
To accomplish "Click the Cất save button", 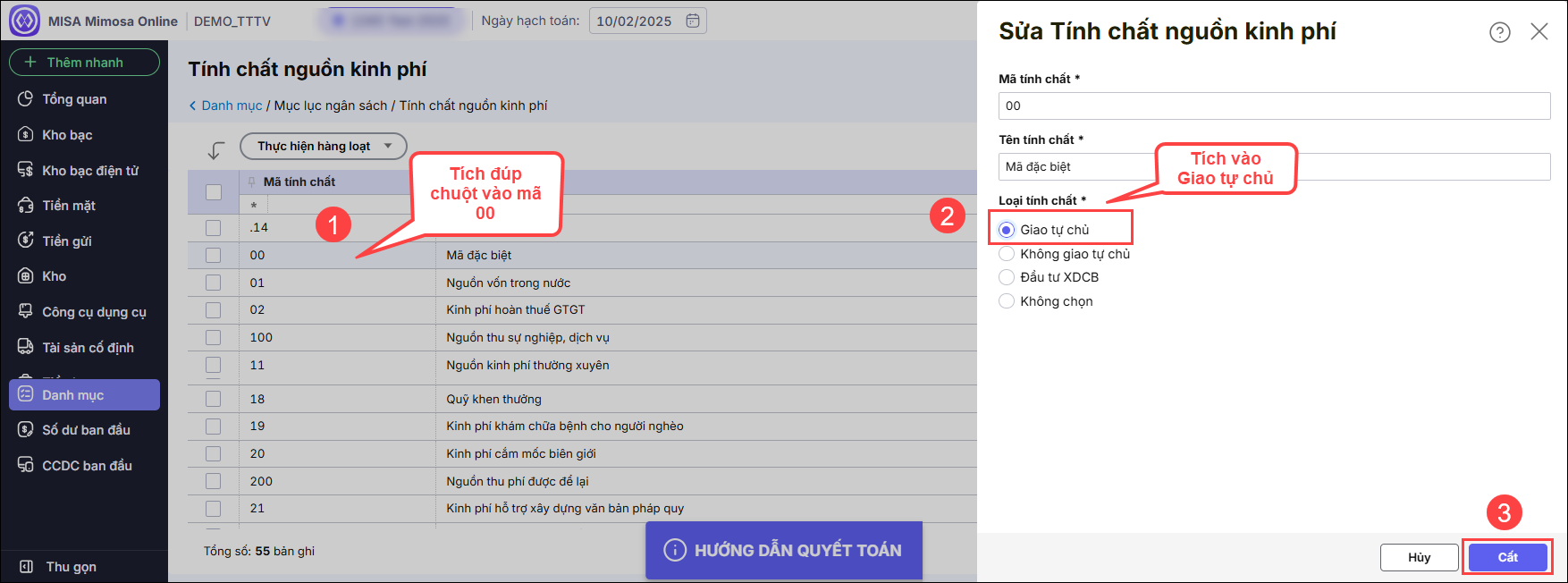I will click(1508, 557).
